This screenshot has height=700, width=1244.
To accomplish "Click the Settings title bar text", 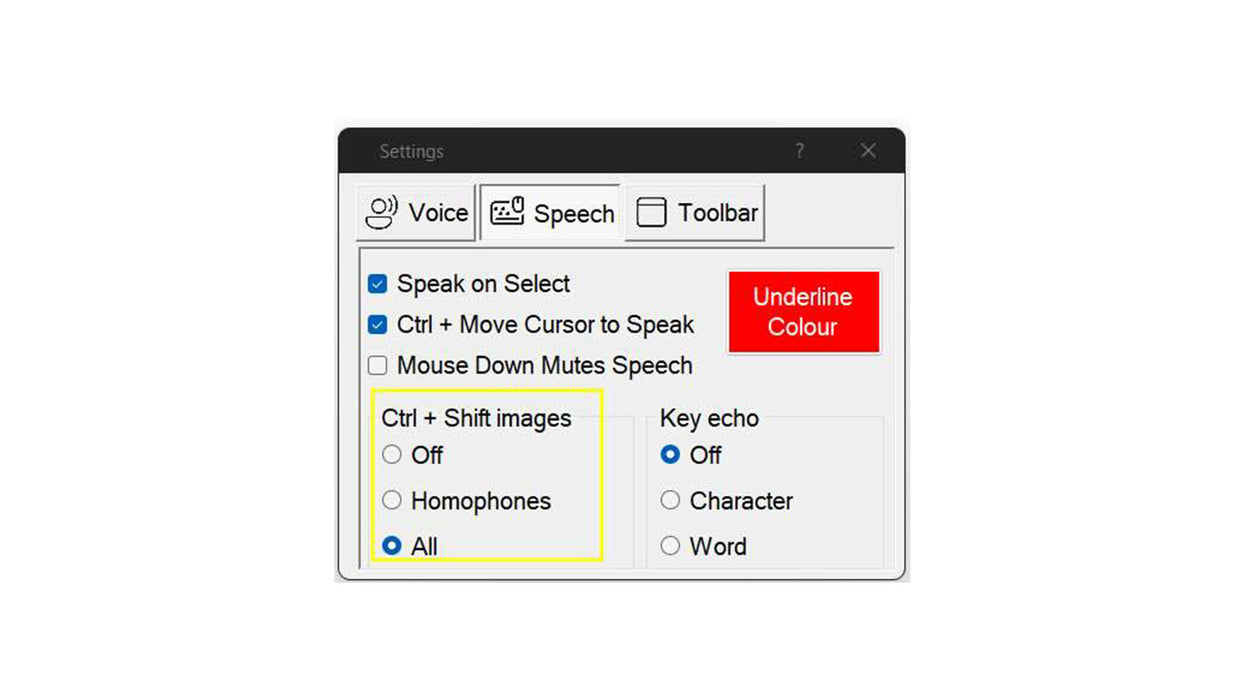I will click(411, 152).
